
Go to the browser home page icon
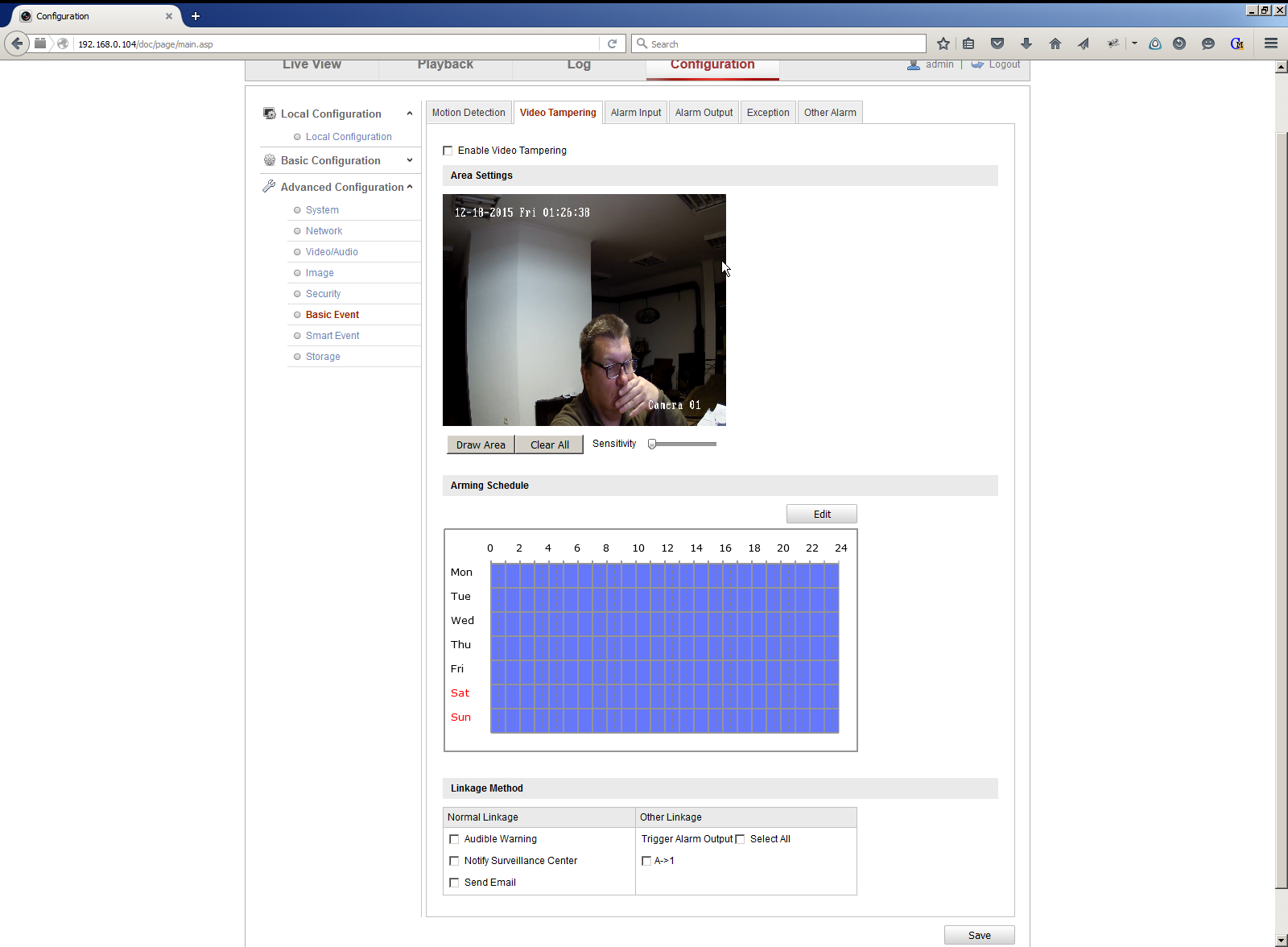1055,43
